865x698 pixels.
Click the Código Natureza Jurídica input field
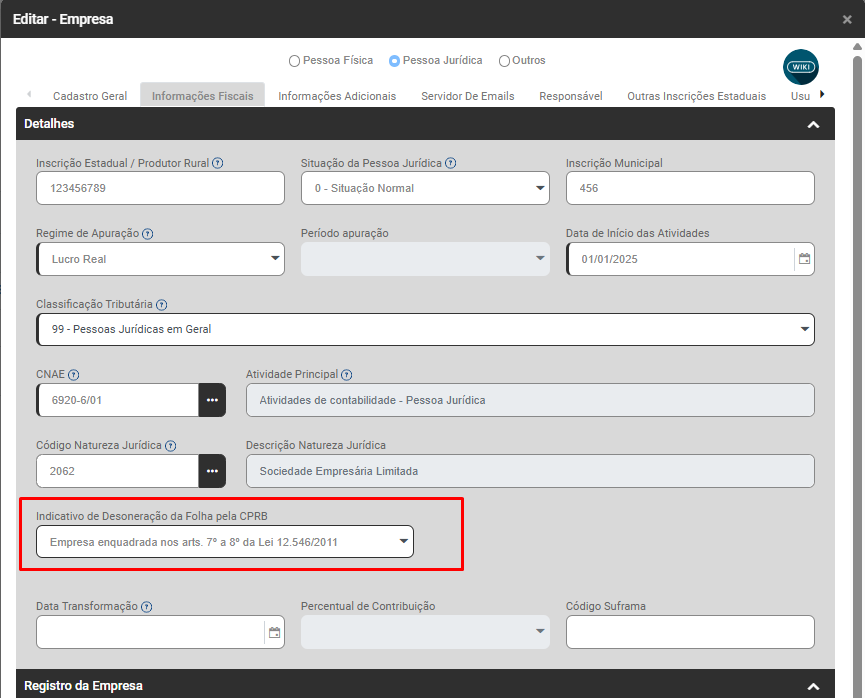(118, 471)
